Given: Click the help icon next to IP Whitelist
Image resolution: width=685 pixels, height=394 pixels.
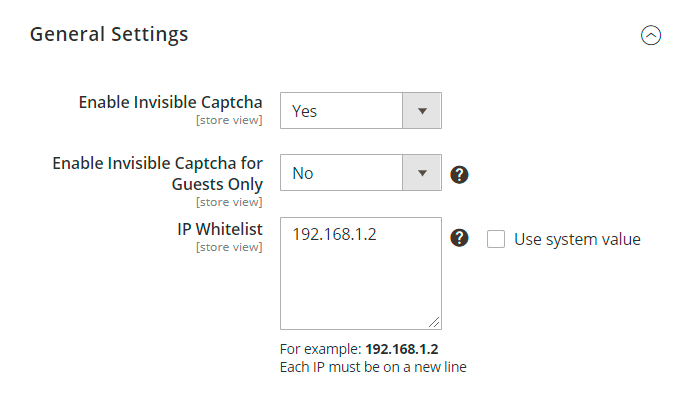Looking at the screenshot, I should coord(459,238).
